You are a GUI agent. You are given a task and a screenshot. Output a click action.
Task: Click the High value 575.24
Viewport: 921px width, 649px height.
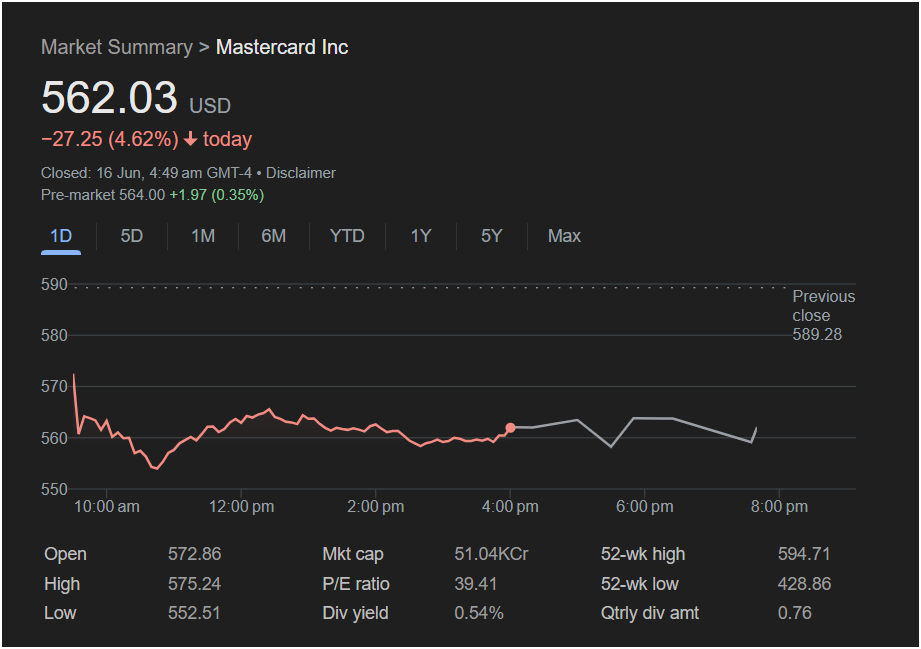click(x=194, y=584)
